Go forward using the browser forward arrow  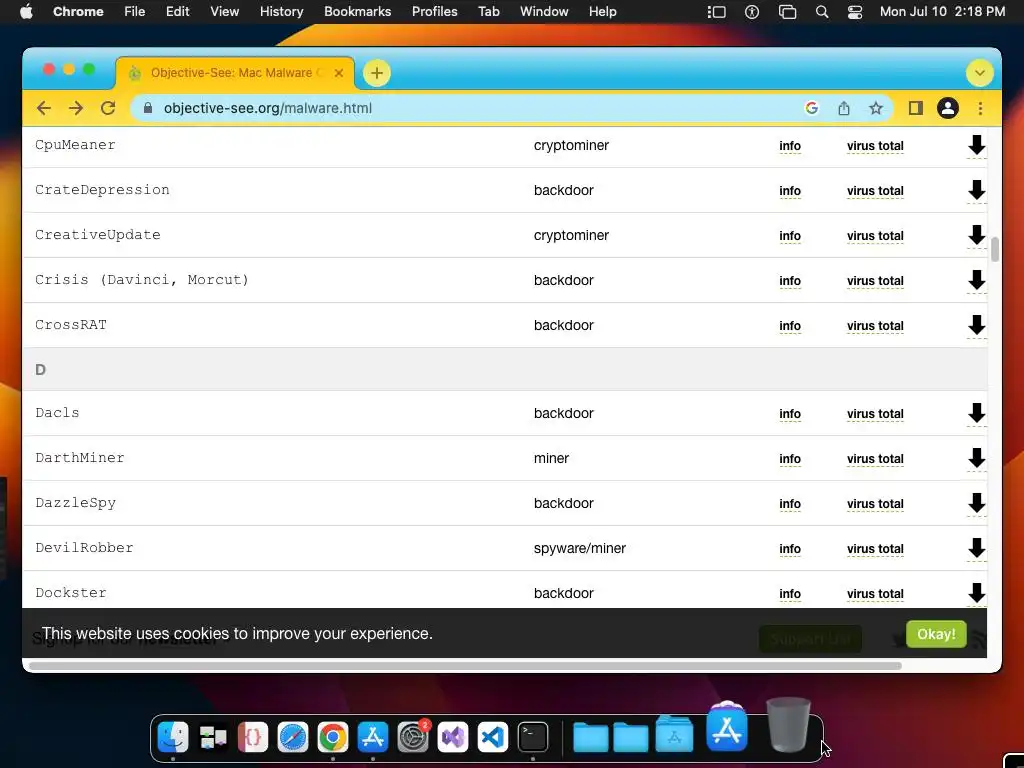[76, 108]
